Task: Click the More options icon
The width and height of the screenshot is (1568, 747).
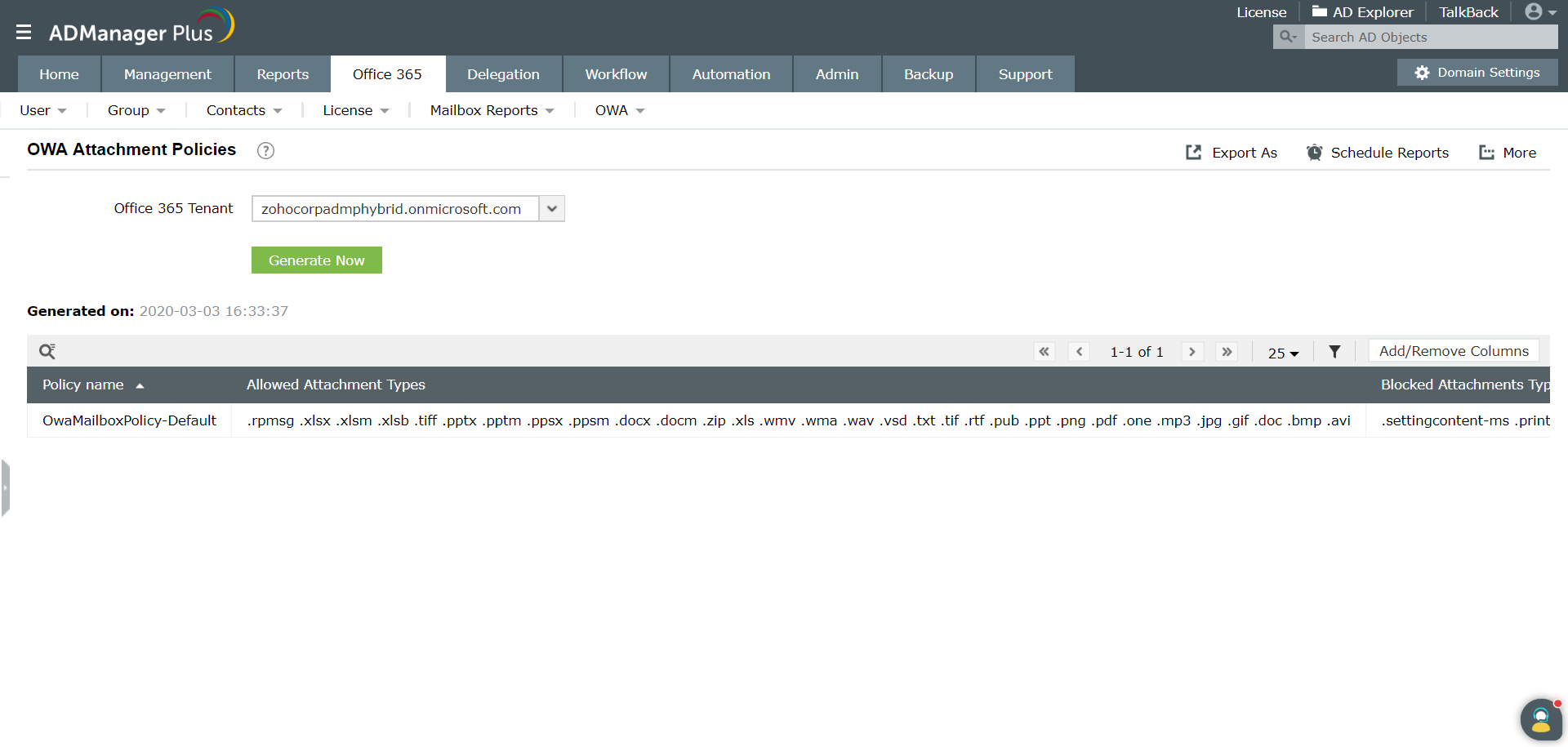Action: 1486,153
